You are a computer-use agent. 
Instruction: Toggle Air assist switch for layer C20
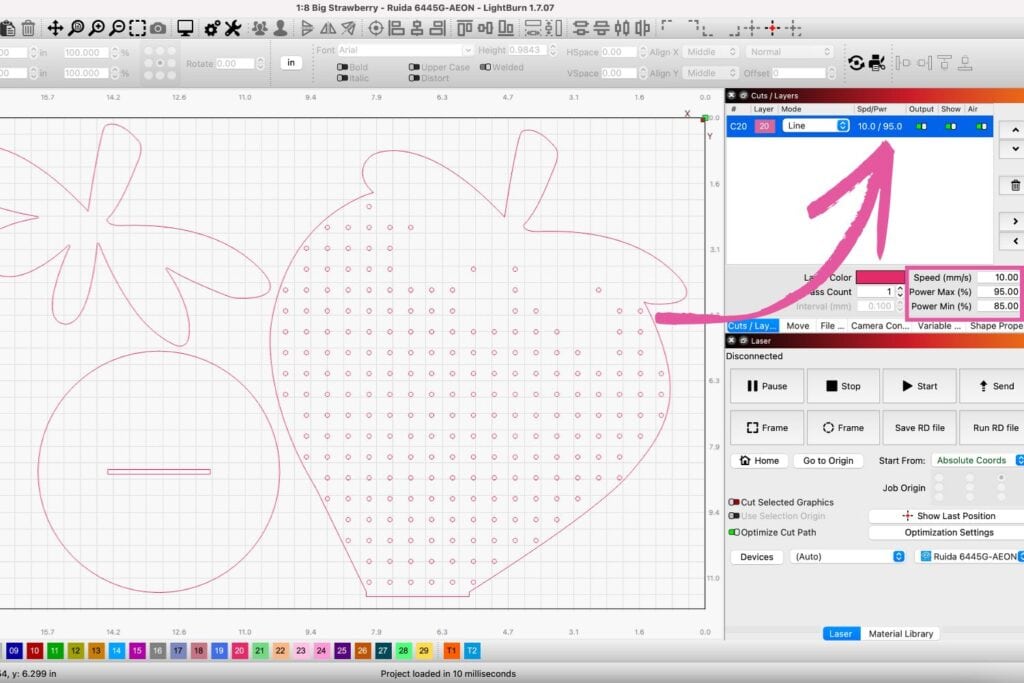982,126
